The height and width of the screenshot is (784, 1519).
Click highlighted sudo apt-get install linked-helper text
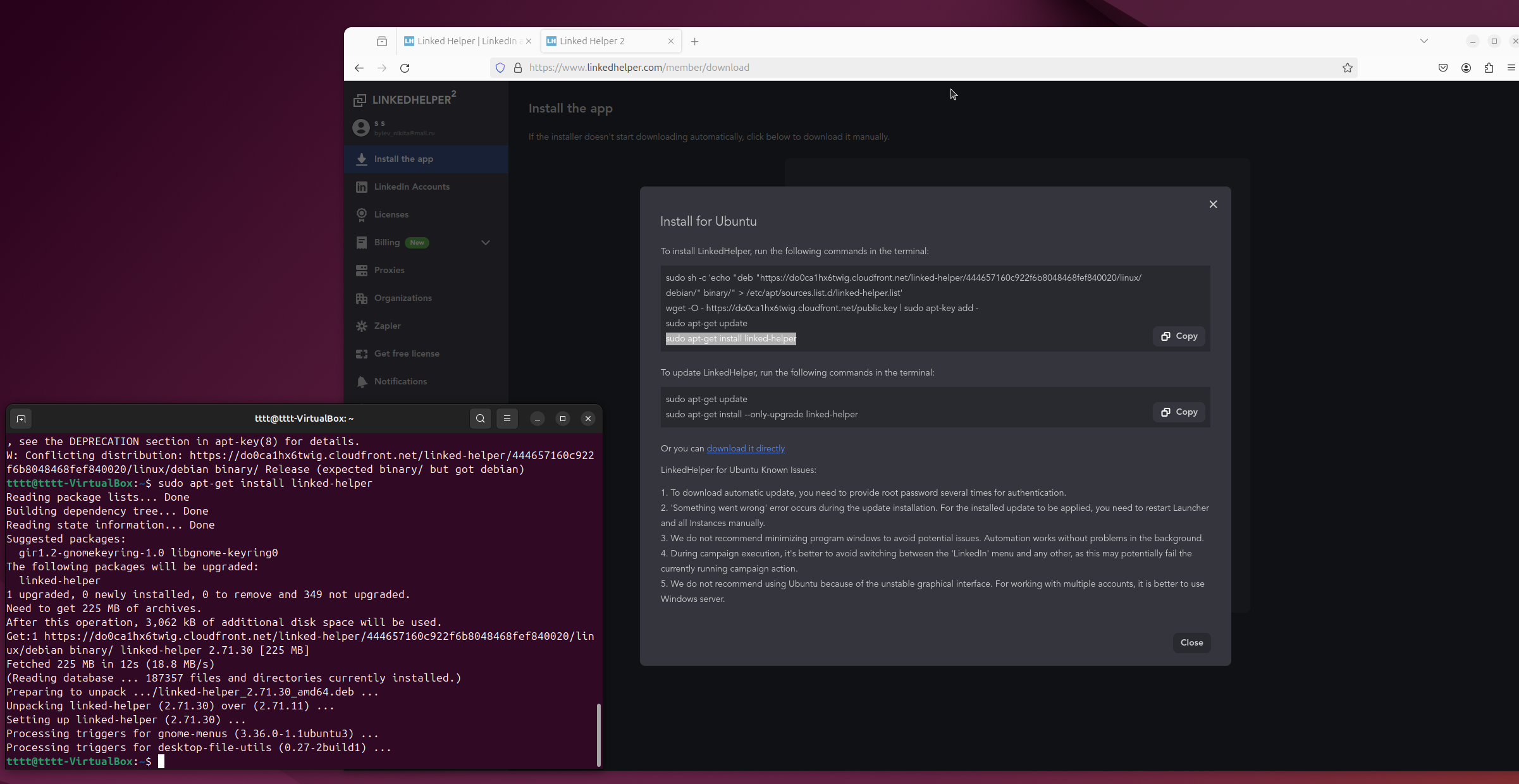(x=731, y=339)
